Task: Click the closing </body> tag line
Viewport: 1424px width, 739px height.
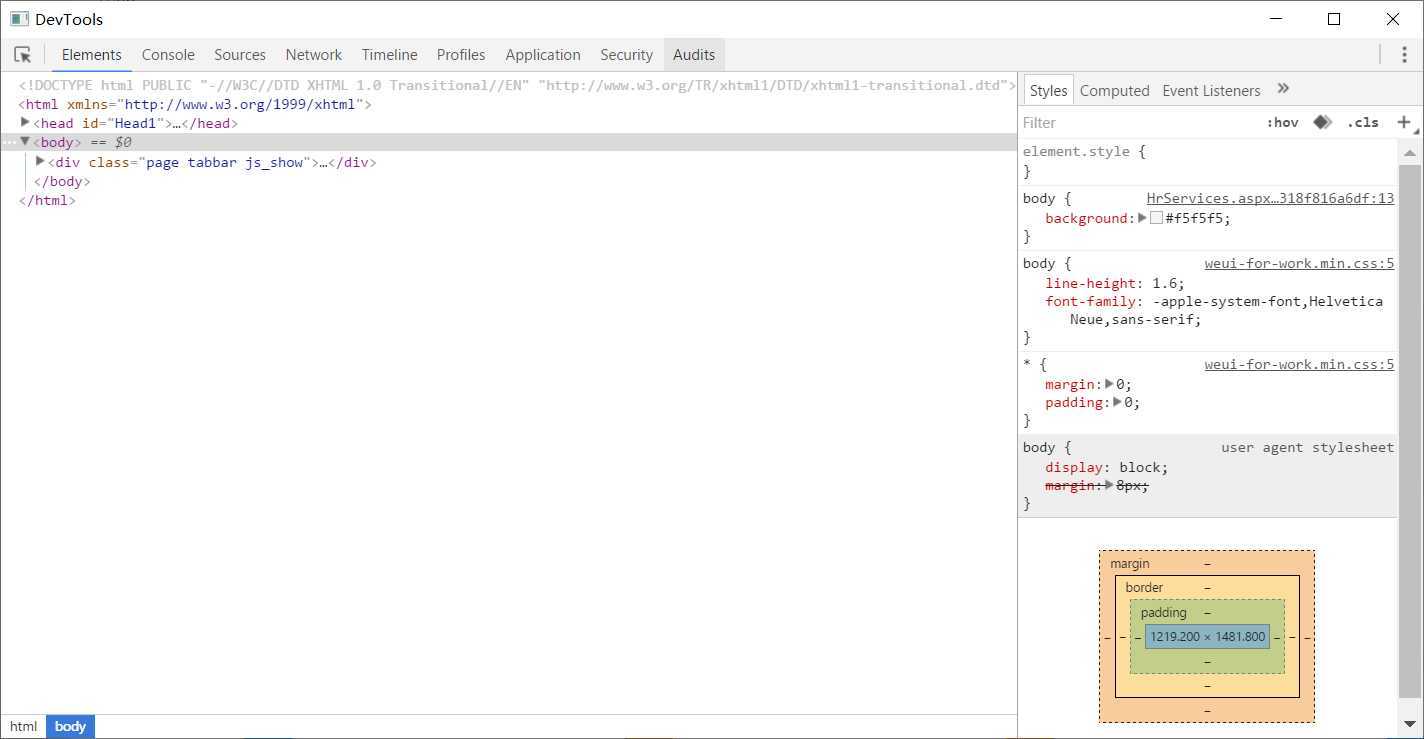Action: 62,181
